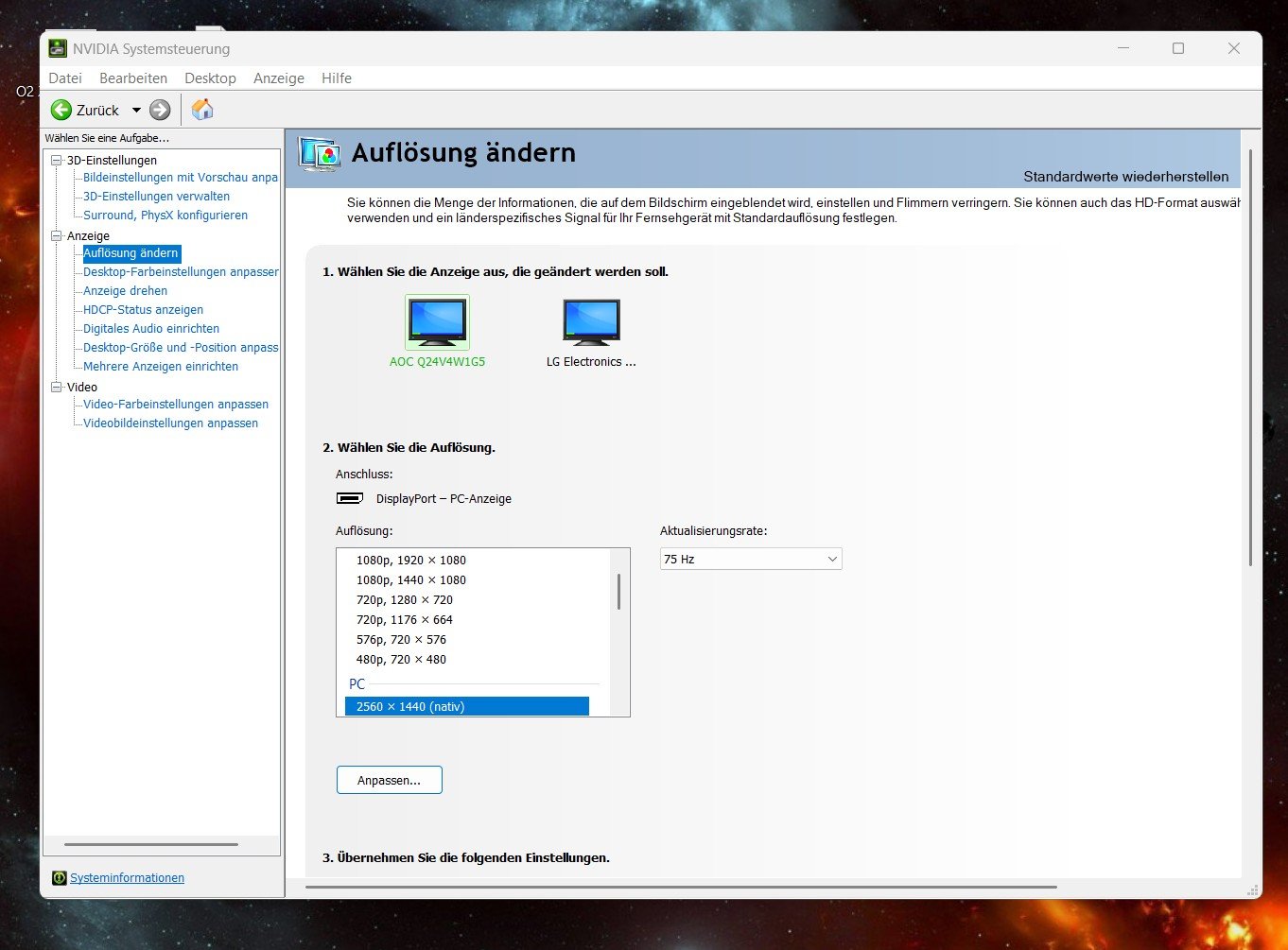
Task: Click the task tree horizontal scrollbar
Action: [x=151, y=844]
